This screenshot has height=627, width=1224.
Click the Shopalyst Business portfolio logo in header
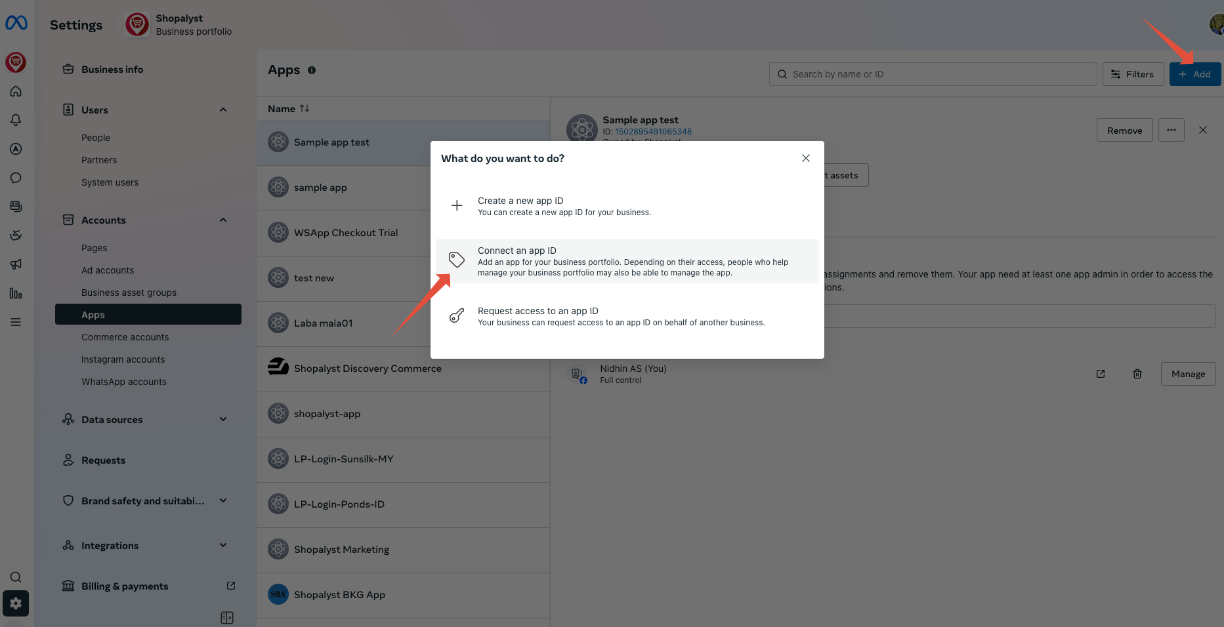pos(137,25)
